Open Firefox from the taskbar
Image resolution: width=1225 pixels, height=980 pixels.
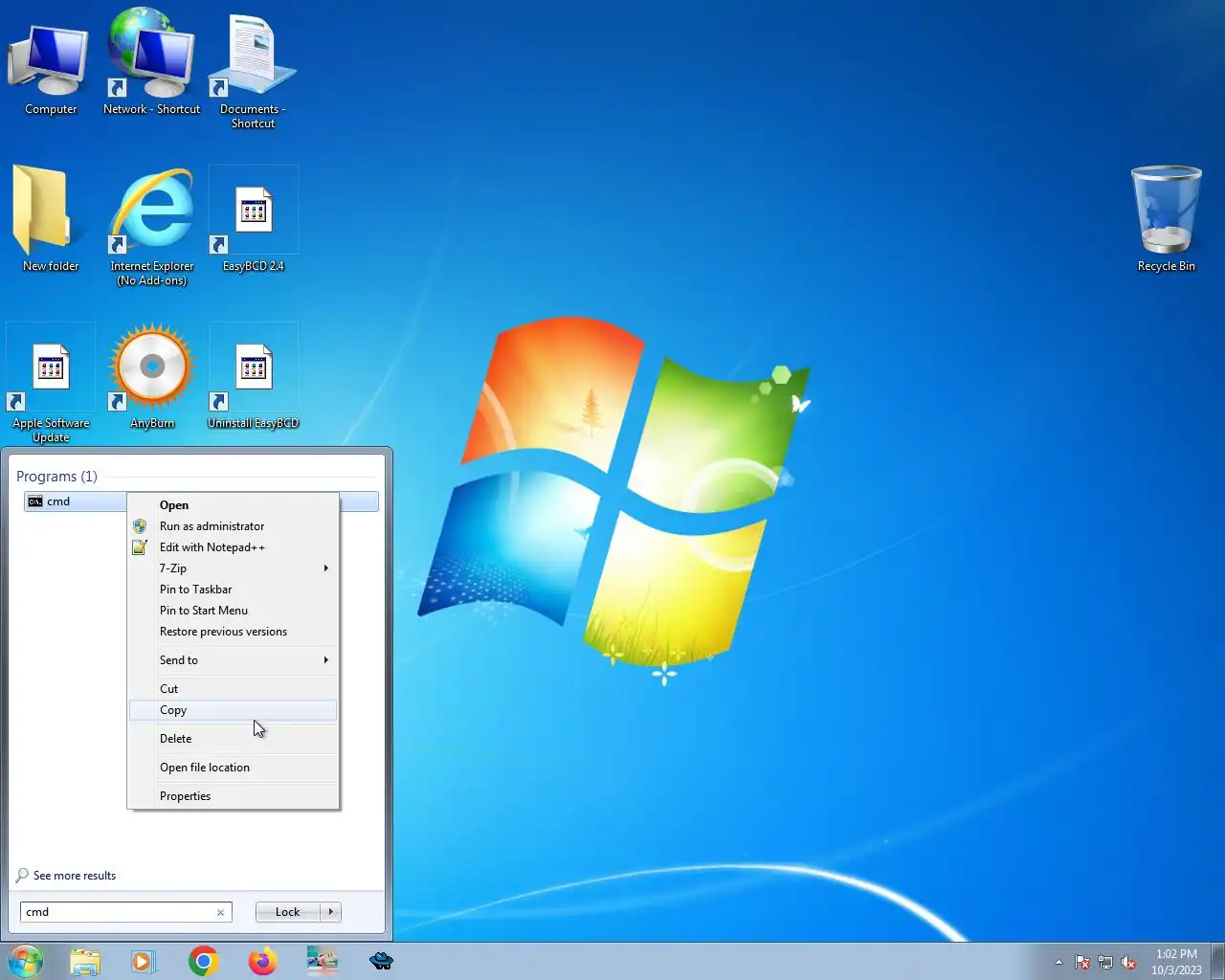[262, 961]
